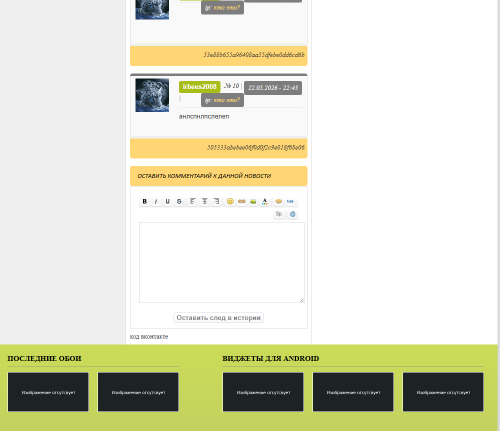Center-align the comment text
Viewport: 500px width, 431px height.
tap(204, 201)
